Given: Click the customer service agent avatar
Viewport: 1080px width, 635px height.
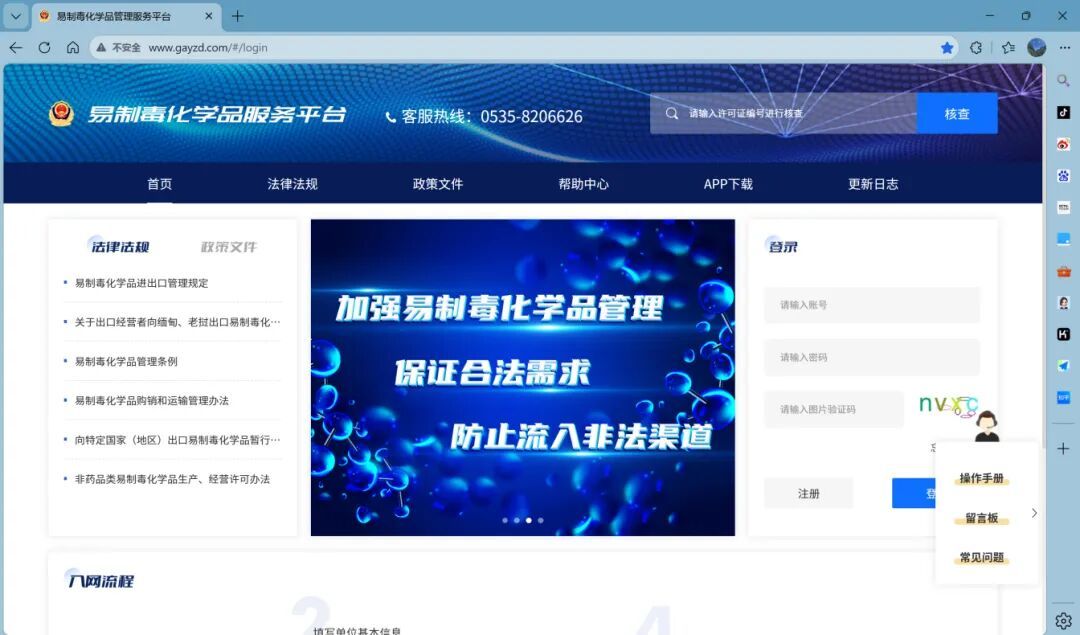Looking at the screenshot, I should pos(987,426).
